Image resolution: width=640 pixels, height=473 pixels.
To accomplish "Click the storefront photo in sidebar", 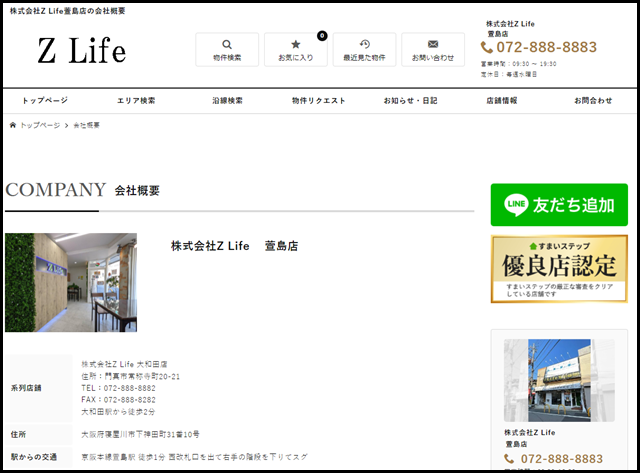I will coord(559,380).
